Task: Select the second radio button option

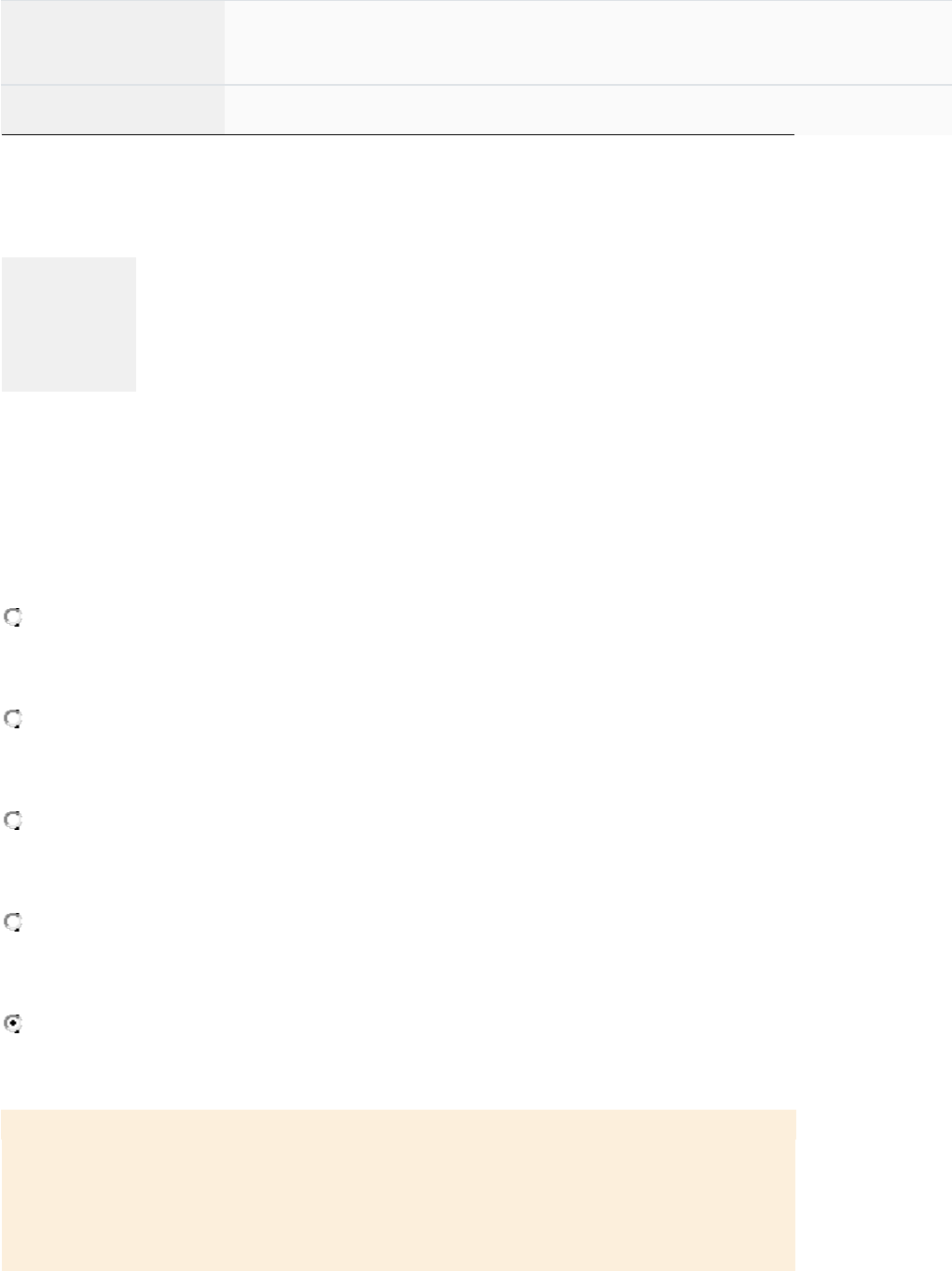Action: tap(13, 719)
